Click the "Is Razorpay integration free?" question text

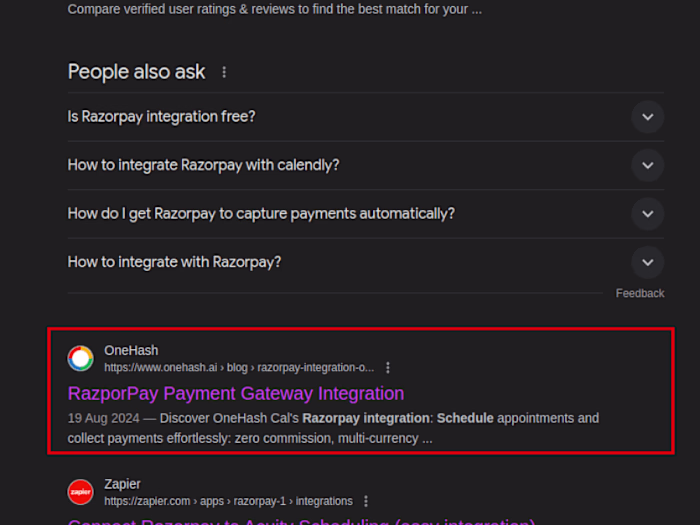(x=161, y=117)
